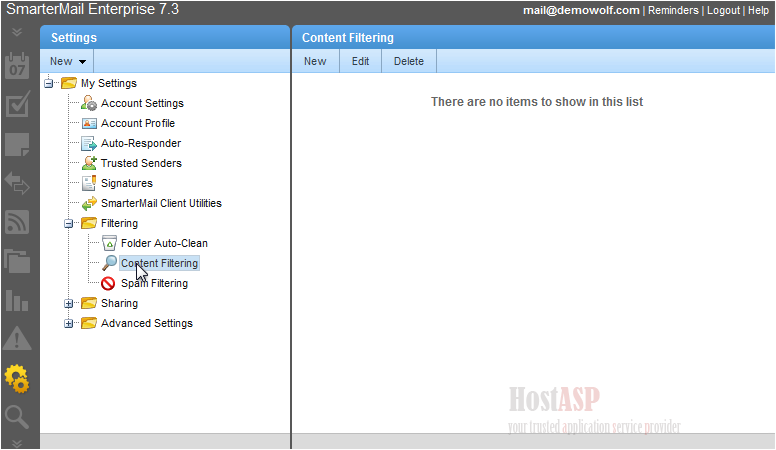This screenshot has height=450, width=776.
Task: Click the Logout link
Action: [x=723, y=10]
